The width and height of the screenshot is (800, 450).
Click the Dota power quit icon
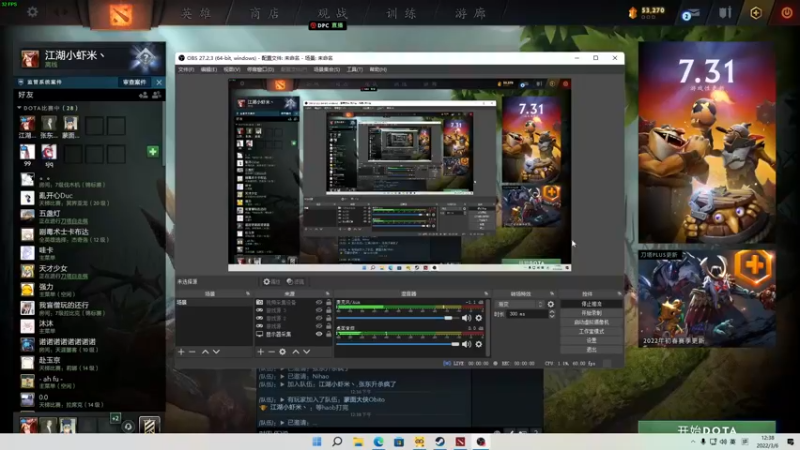click(x=787, y=13)
